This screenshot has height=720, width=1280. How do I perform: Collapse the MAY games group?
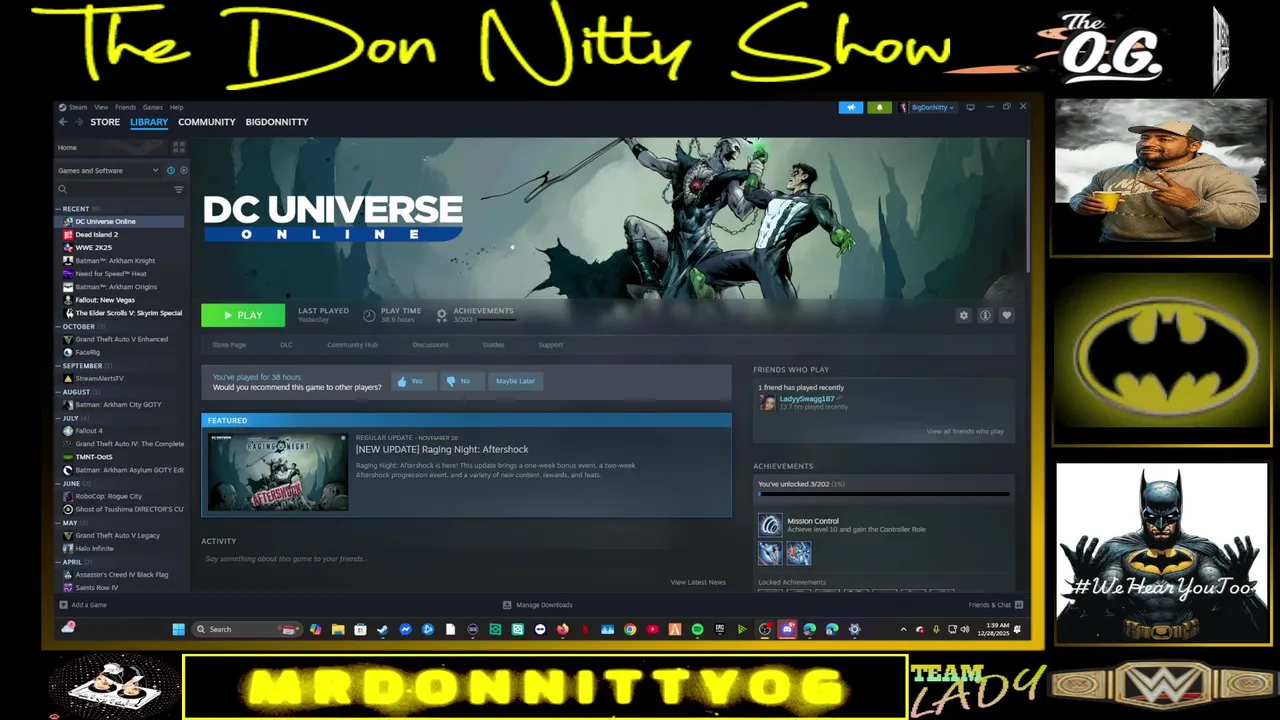pyautogui.click(x=58, y=522)
